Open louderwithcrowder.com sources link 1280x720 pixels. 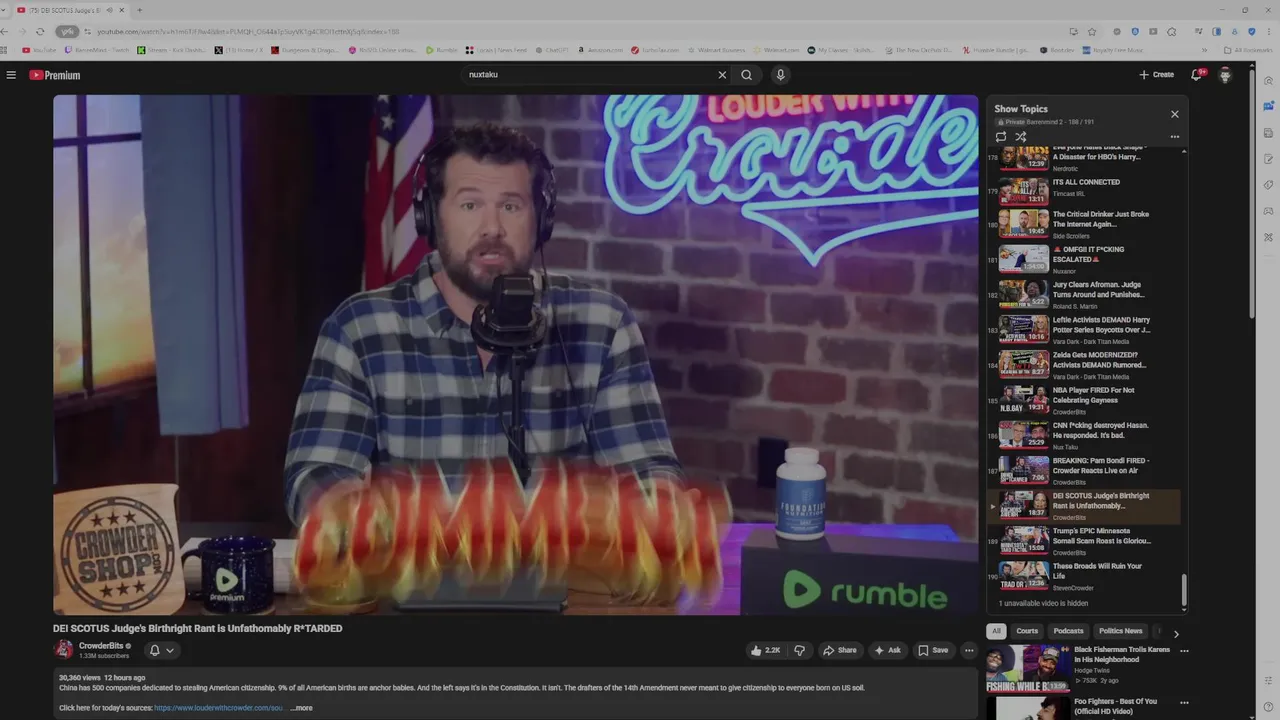tap(219, 708)
